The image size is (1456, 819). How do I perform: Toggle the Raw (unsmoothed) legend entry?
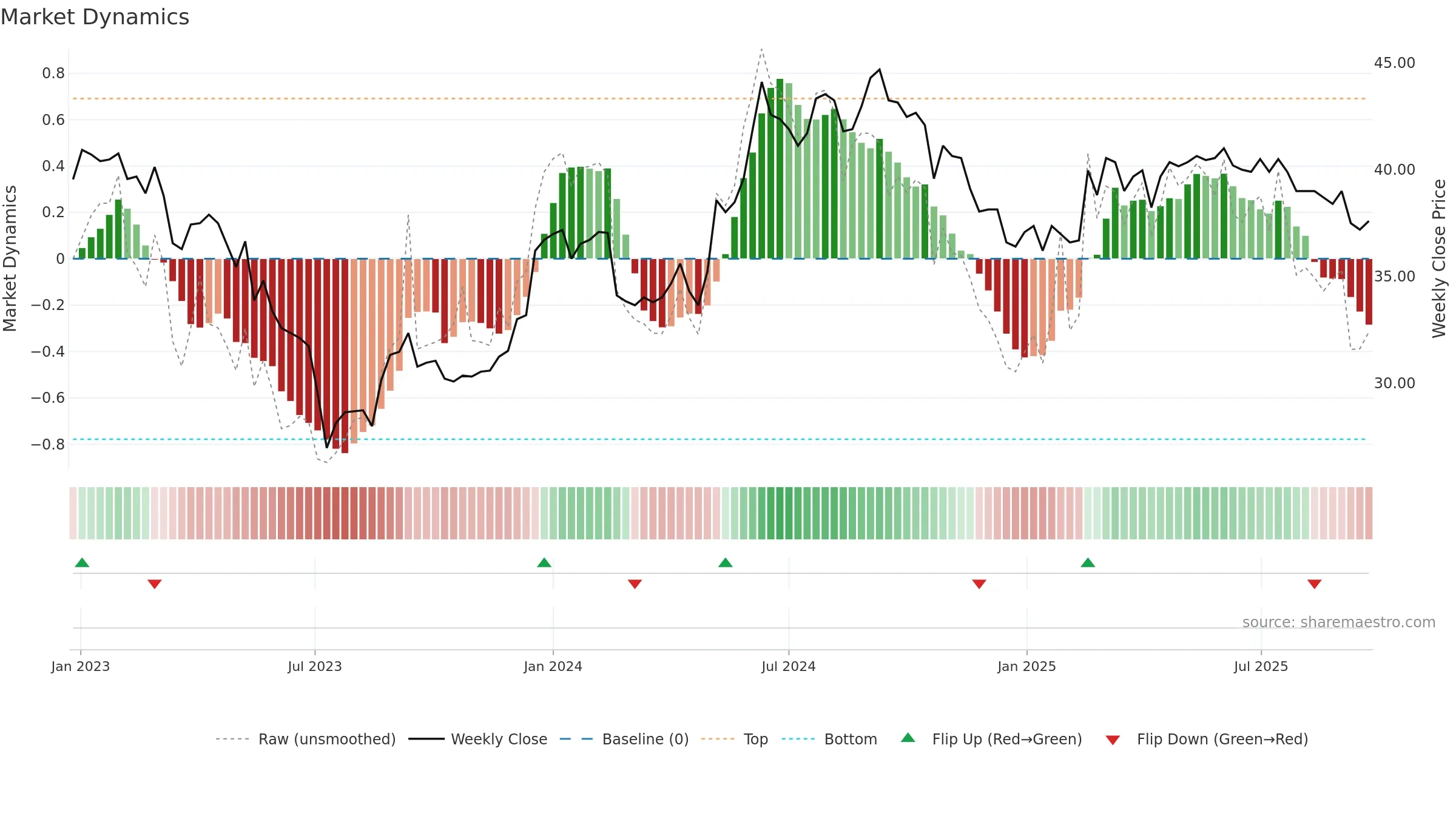[x=305, y=739]
